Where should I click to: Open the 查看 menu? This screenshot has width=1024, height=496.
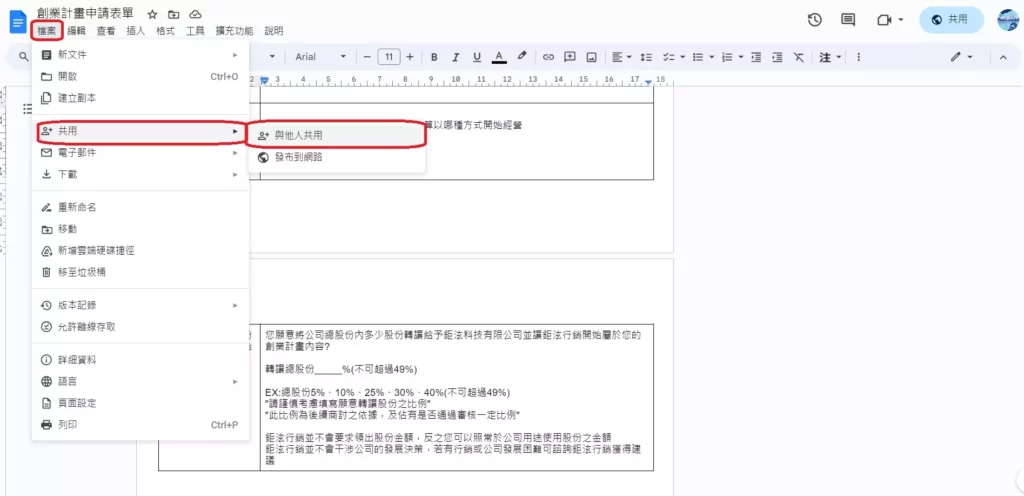click(x=106, y=31)
